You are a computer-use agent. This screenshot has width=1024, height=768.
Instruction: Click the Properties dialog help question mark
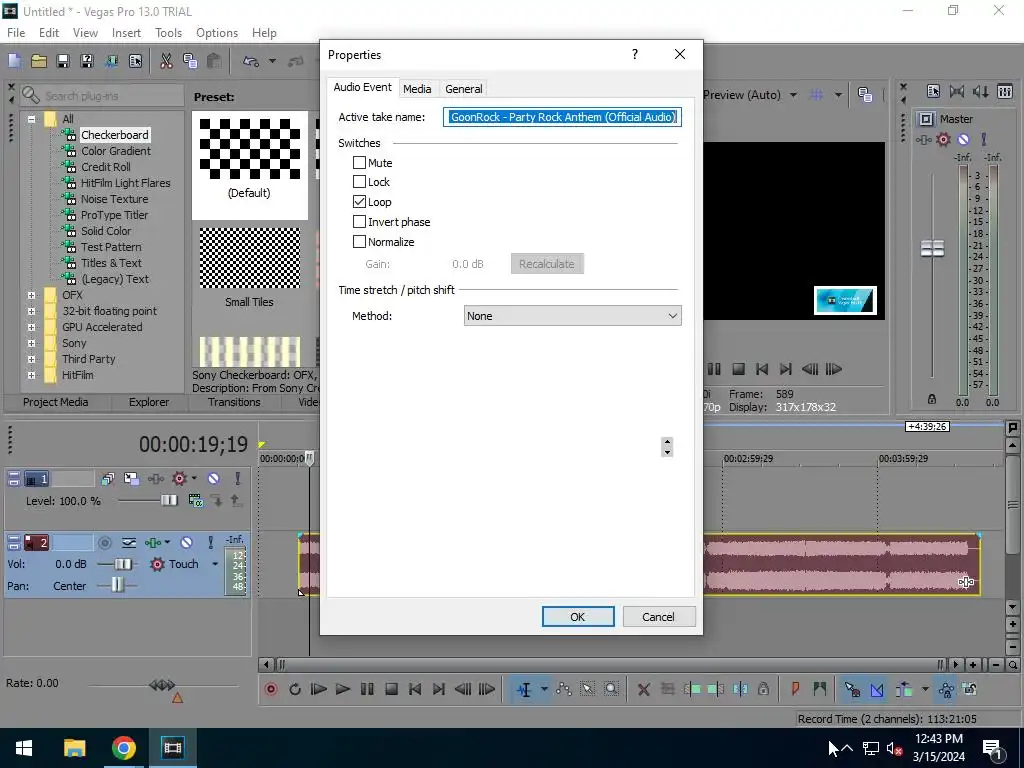(x=635, y=54)
